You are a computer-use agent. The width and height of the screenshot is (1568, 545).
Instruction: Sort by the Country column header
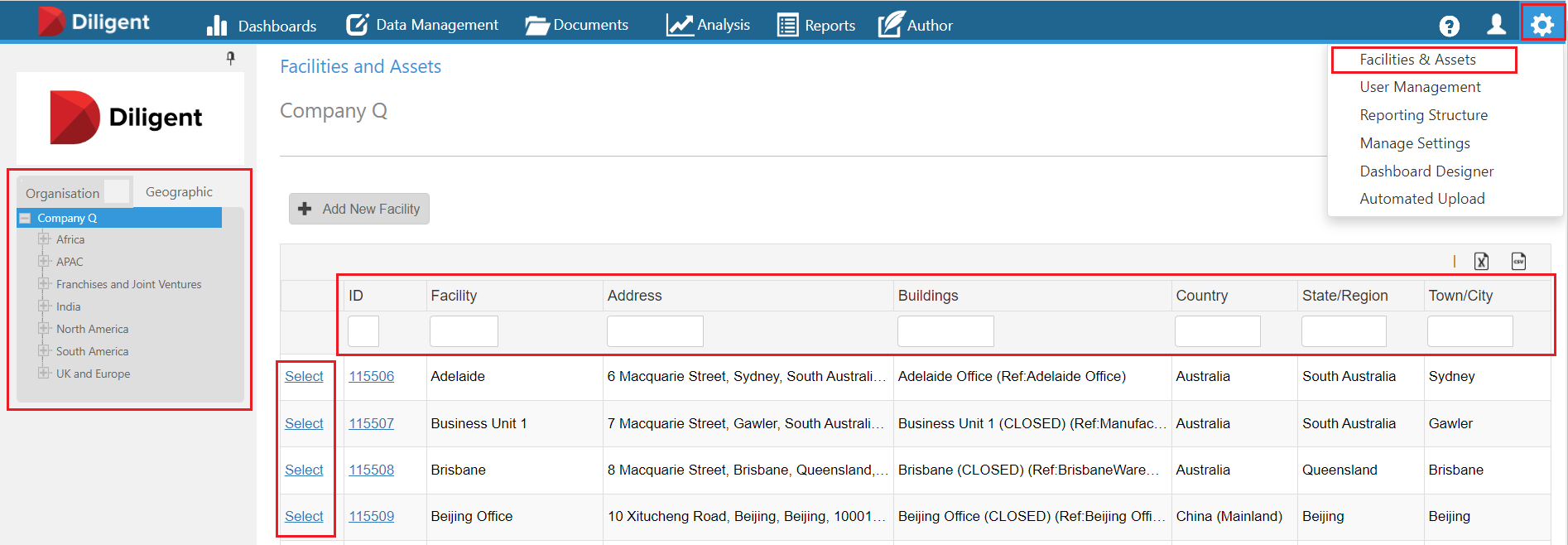coord(1201,296)
